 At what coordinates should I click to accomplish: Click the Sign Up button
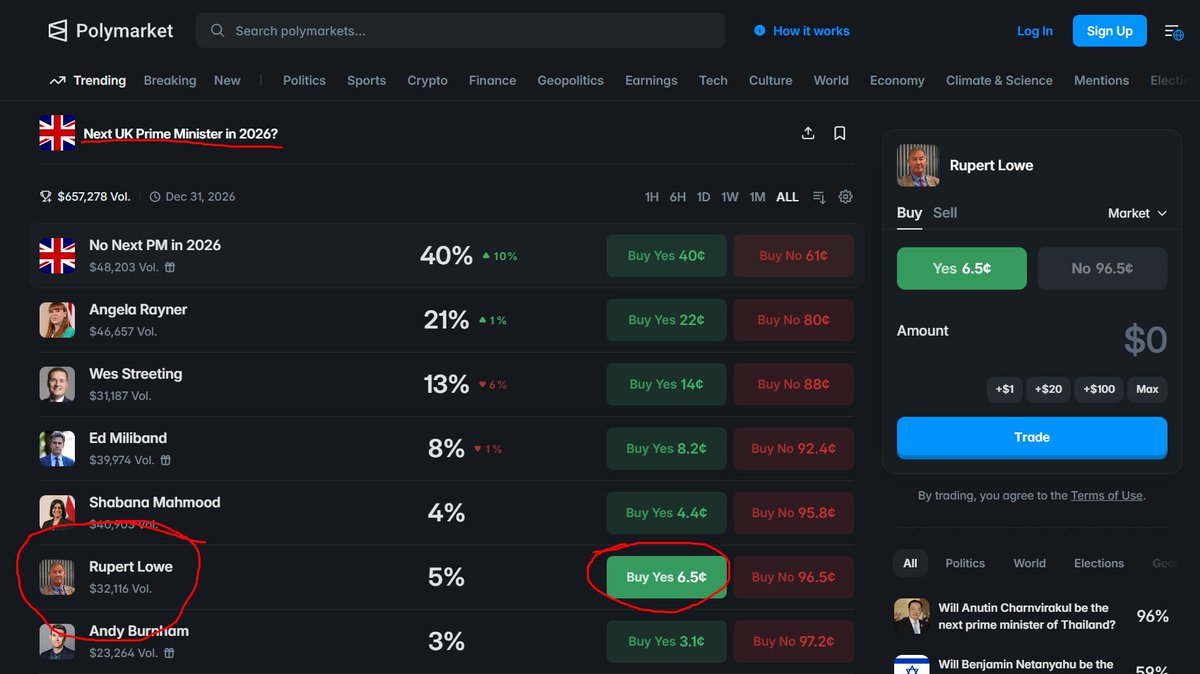[x=1110, y=31]
